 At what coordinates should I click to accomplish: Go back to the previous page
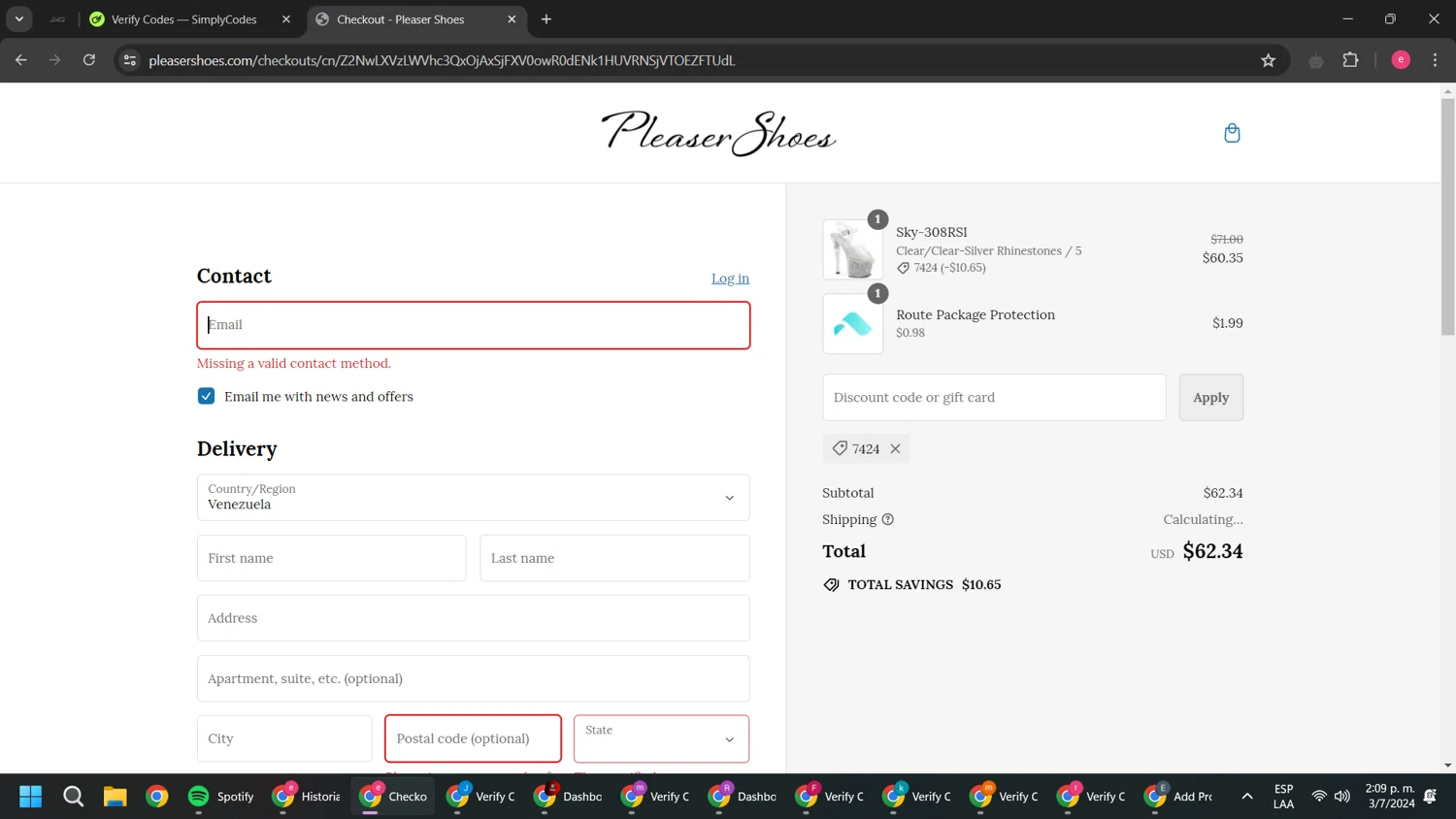pyautogui.click(x=20, y=60)
